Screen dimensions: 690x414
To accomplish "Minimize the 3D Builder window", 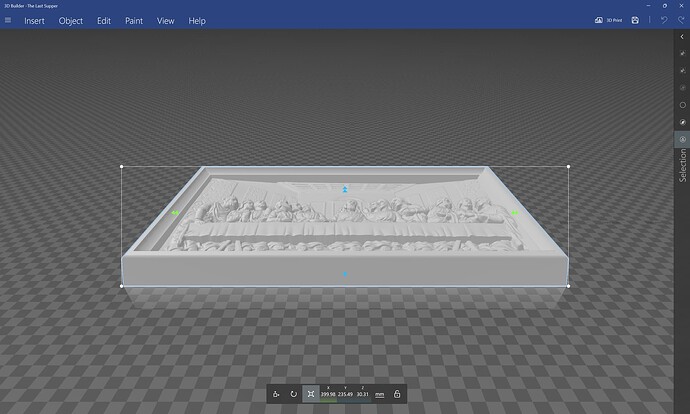I will [648, 6].
